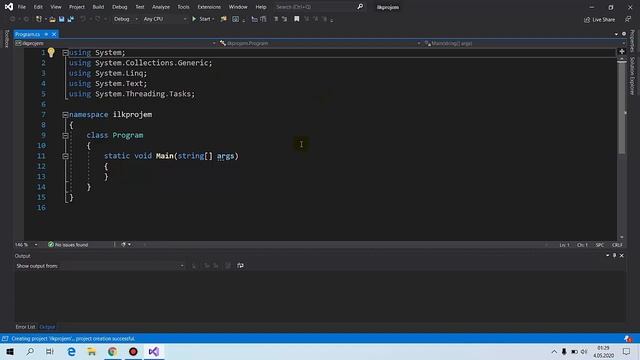Click the split editor icon above scrollbar
The image size is (640, 360).
622,52
